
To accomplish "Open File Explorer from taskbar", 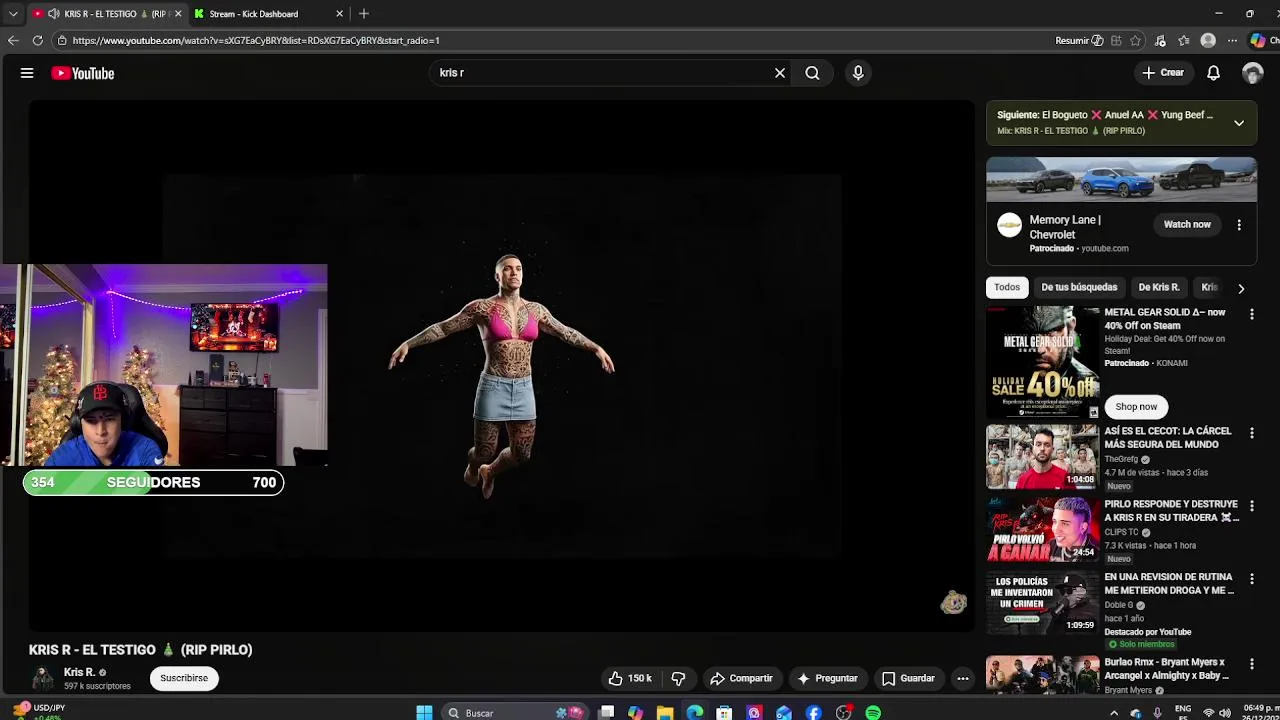I will click(665, 713).
